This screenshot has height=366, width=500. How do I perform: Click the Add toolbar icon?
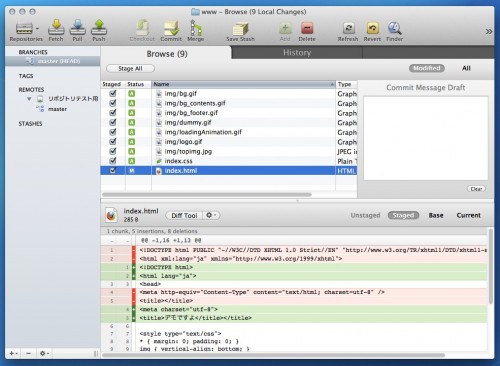point(285,28)
